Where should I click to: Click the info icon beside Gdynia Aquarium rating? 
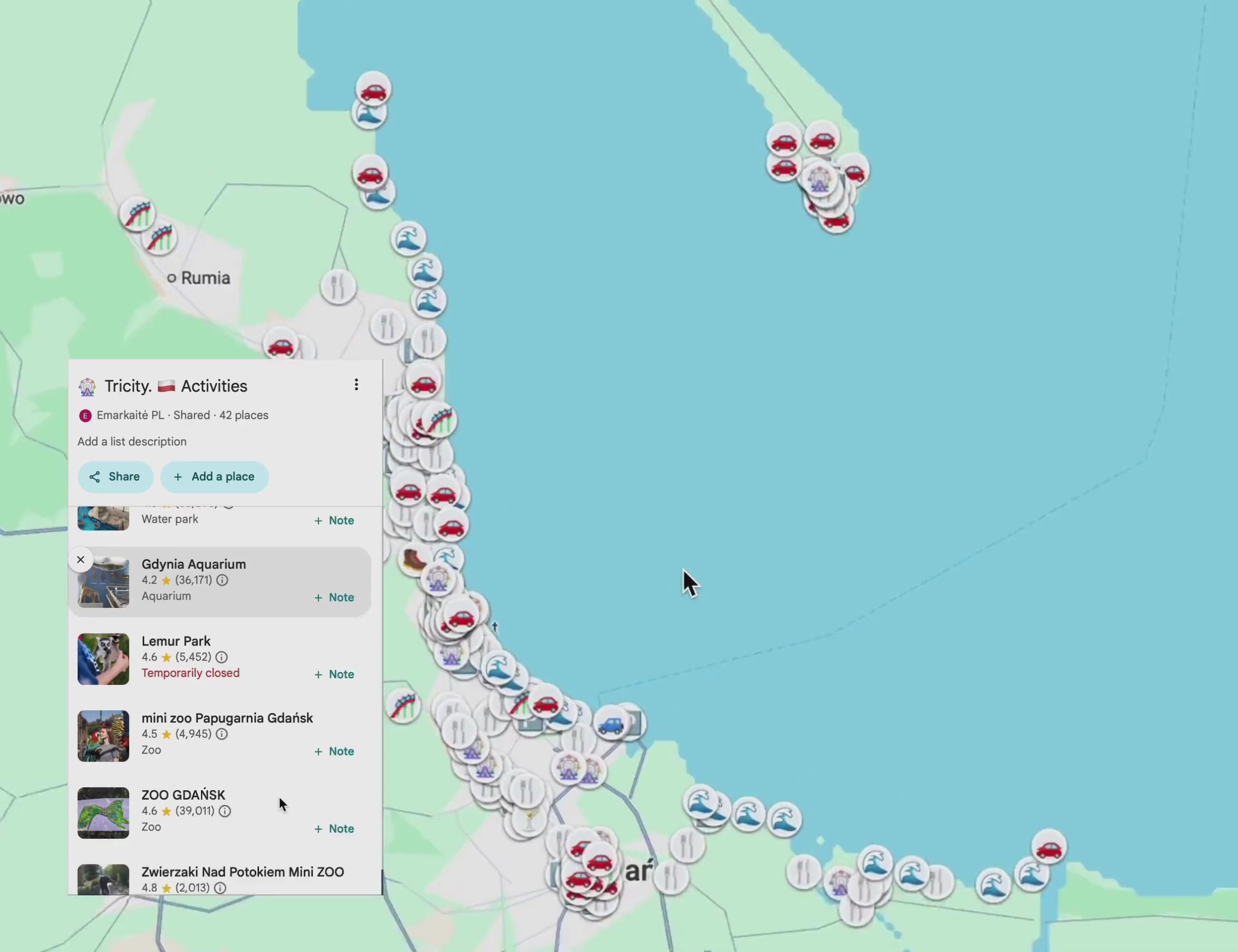pyautogui.click(x=222, y=580)
